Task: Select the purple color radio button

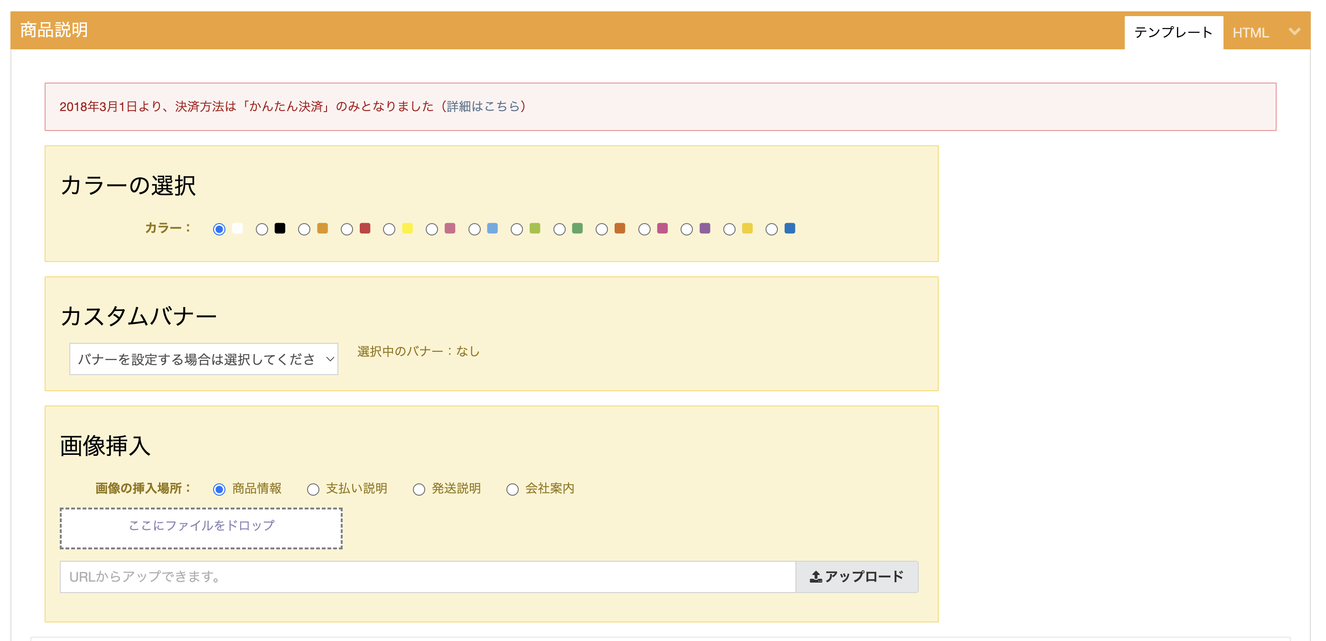Action: pyautogui.click(x=687, y=229)
